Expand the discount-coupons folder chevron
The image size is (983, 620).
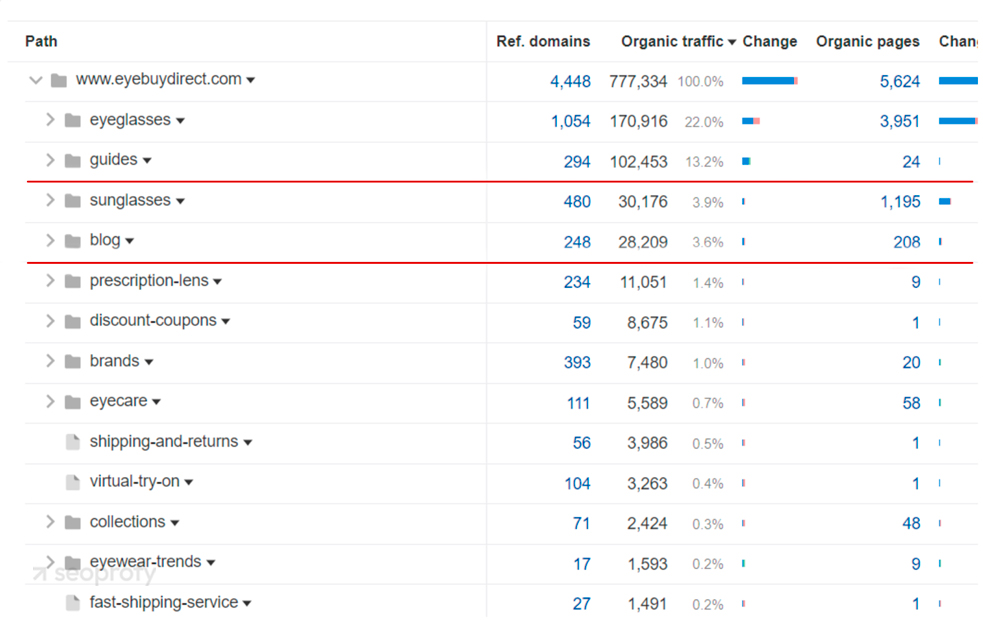50,320
